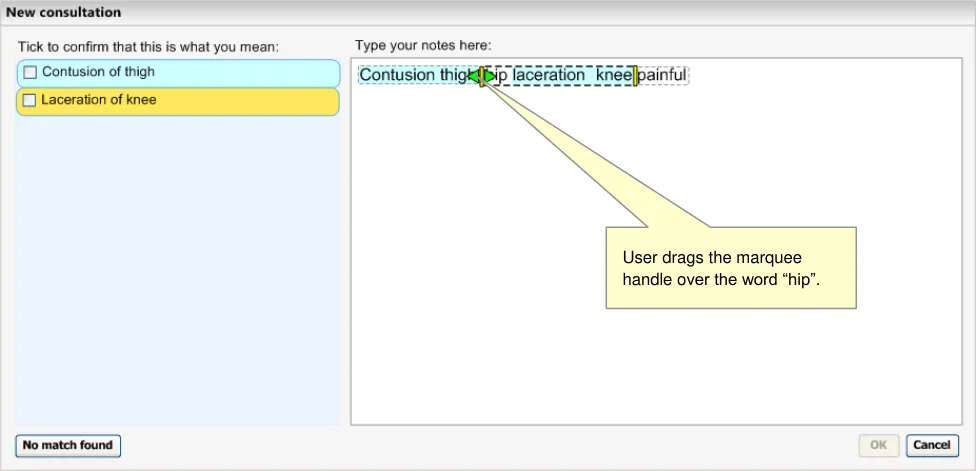Image resolution: width=976 pixels, height=471 pixels.
Task: Tick the Contusion of thigh checkbox
Action: click(30, 73)
